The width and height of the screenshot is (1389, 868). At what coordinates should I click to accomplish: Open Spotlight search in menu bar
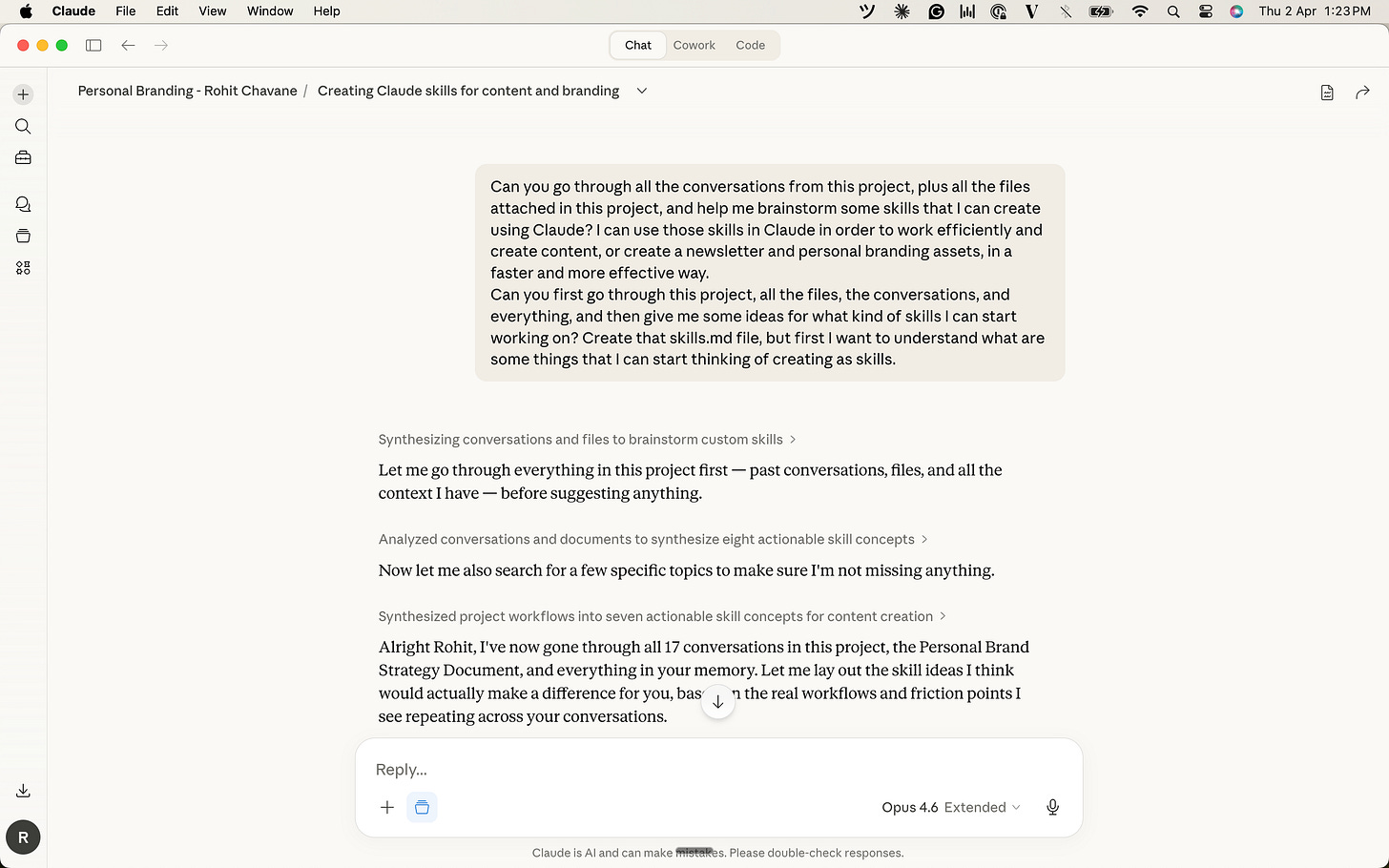point(1173,11)
